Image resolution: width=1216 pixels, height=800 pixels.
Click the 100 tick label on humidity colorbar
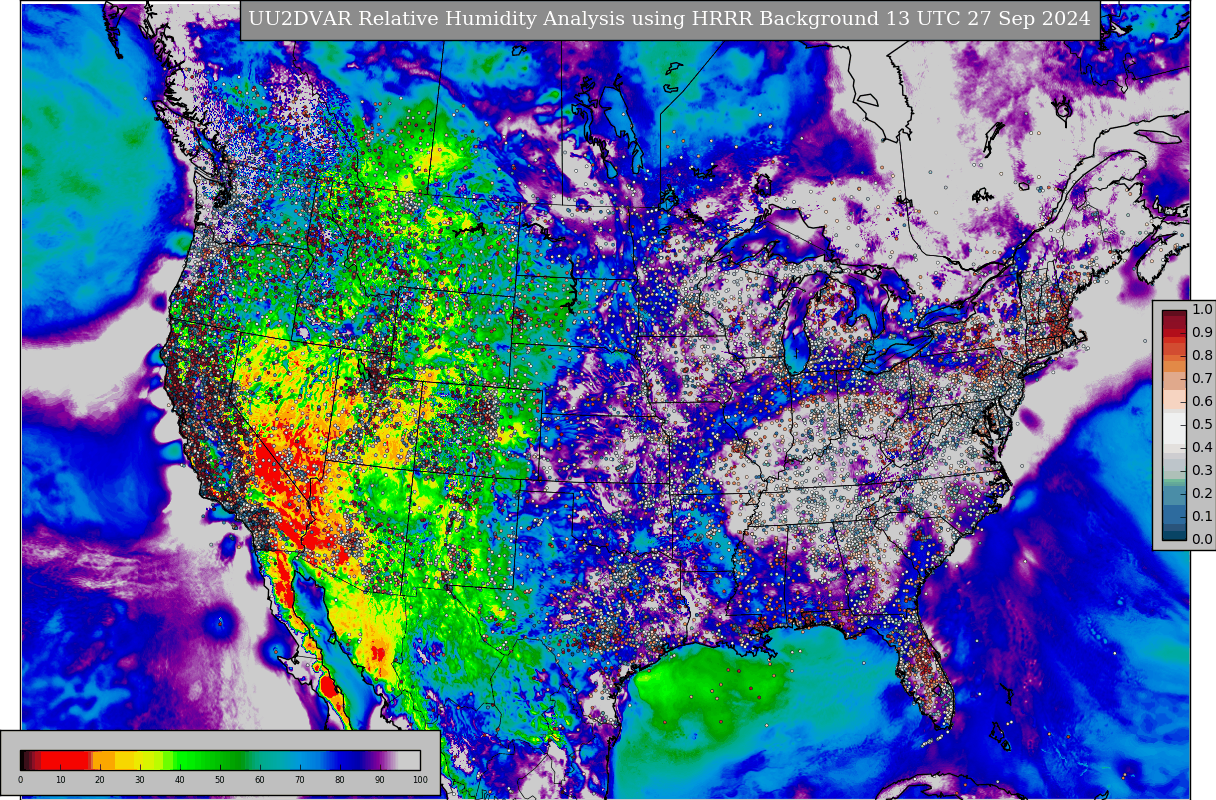tap(420, 780)
